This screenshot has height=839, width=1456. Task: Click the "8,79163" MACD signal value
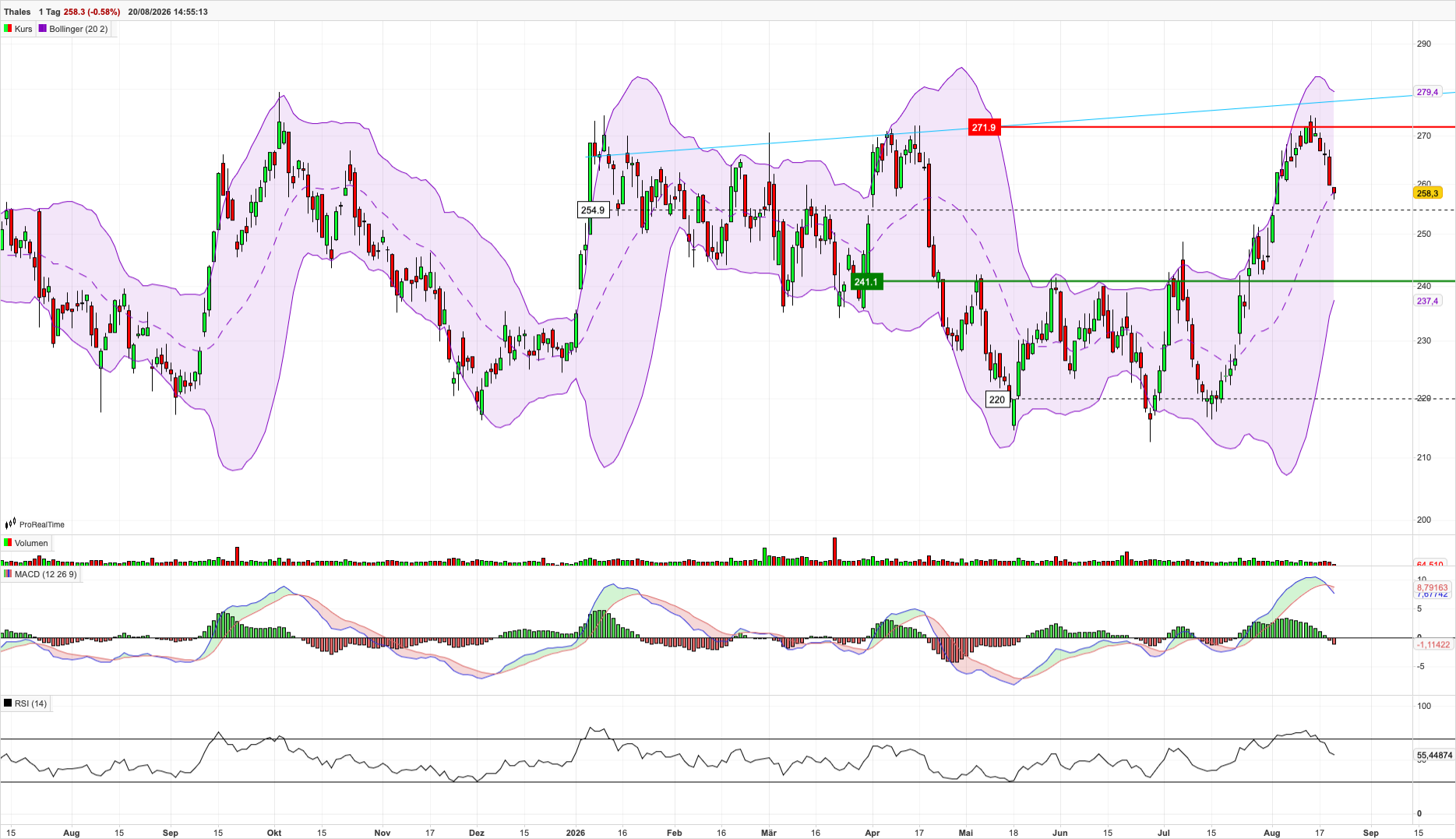(1432, 587)
